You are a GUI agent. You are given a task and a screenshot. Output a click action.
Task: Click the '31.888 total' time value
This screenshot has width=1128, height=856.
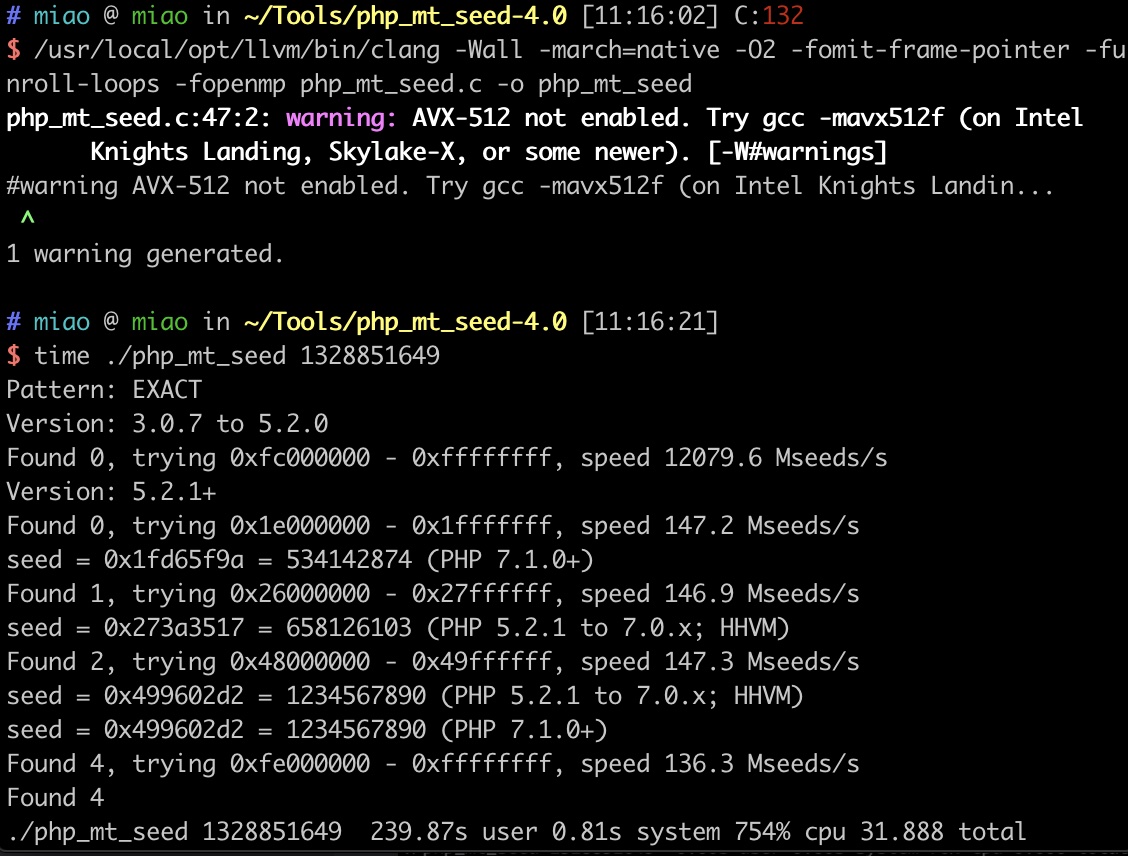pos(943,832)
